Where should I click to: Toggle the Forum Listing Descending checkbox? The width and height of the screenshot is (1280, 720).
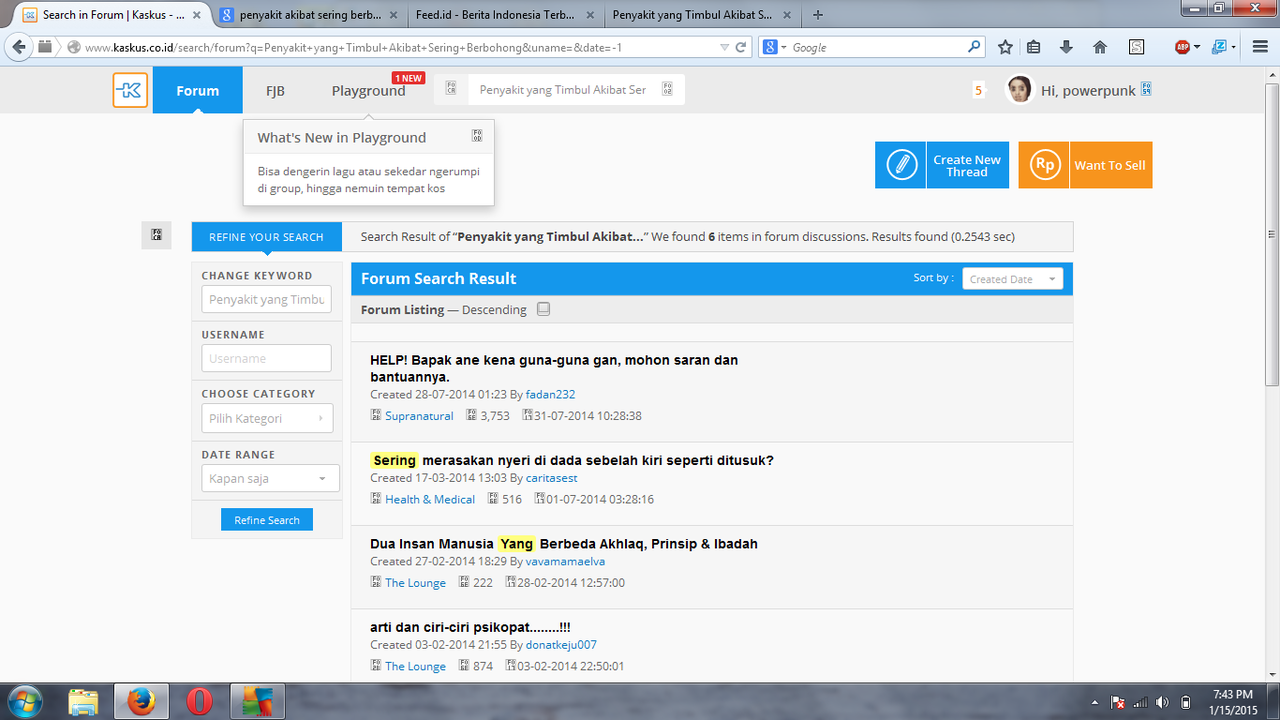click(543, 309)
